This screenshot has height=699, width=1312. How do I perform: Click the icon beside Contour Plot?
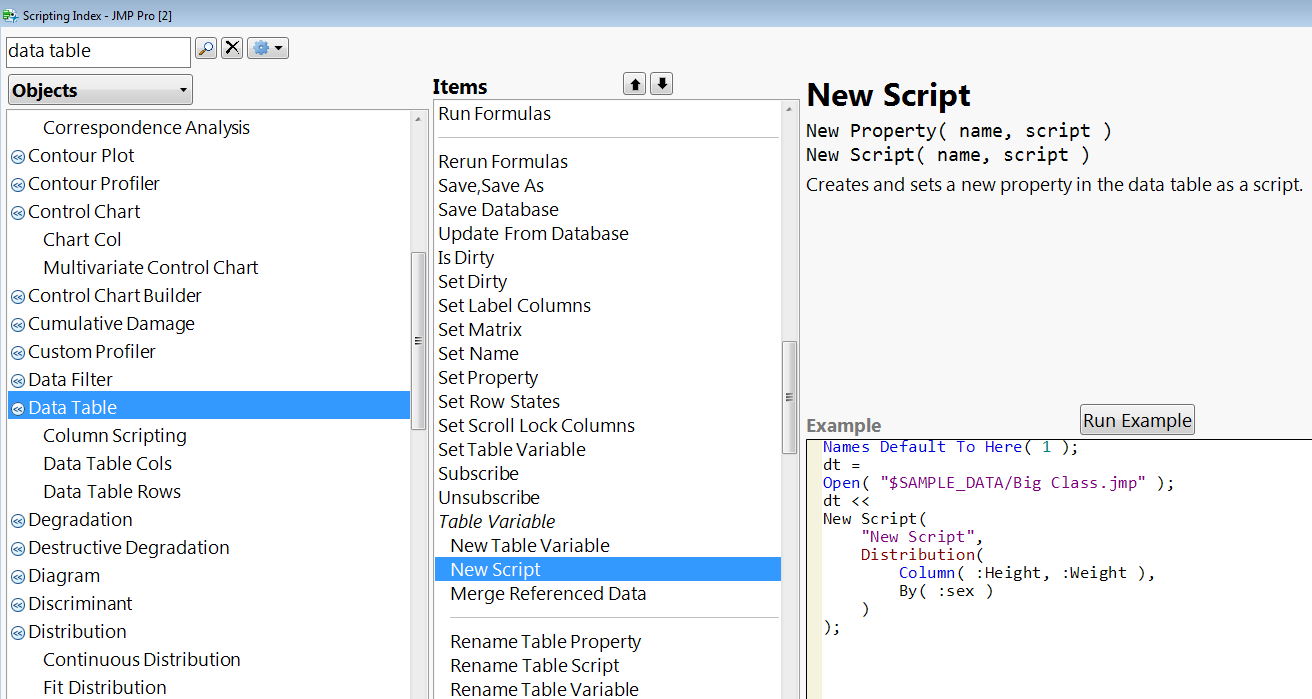pyautogui.click(x=18, y=157)
